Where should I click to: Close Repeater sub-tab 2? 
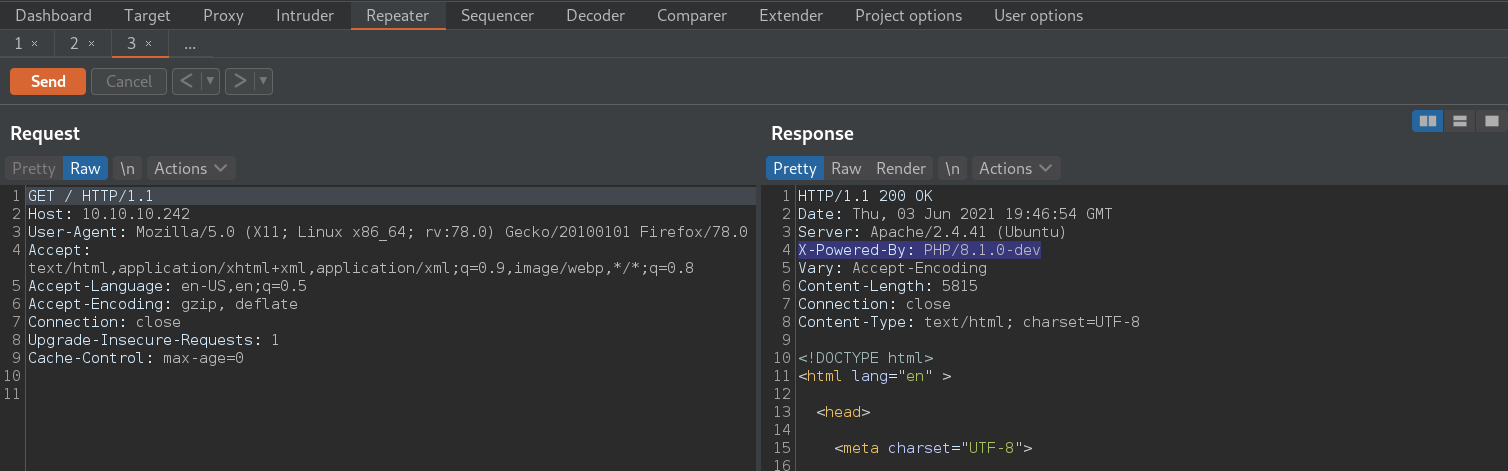tap(91, 44)
